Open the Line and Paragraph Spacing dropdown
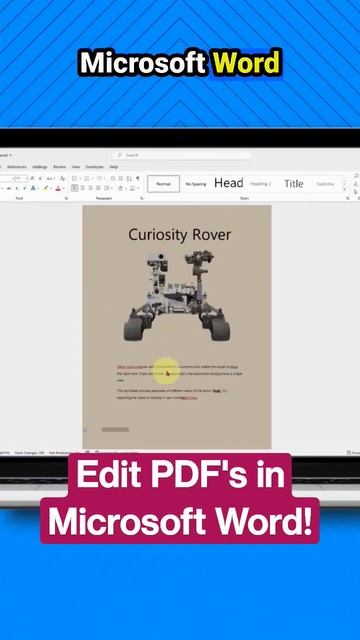Viewport: 360px width, 640px height. (x=108, y=188)
